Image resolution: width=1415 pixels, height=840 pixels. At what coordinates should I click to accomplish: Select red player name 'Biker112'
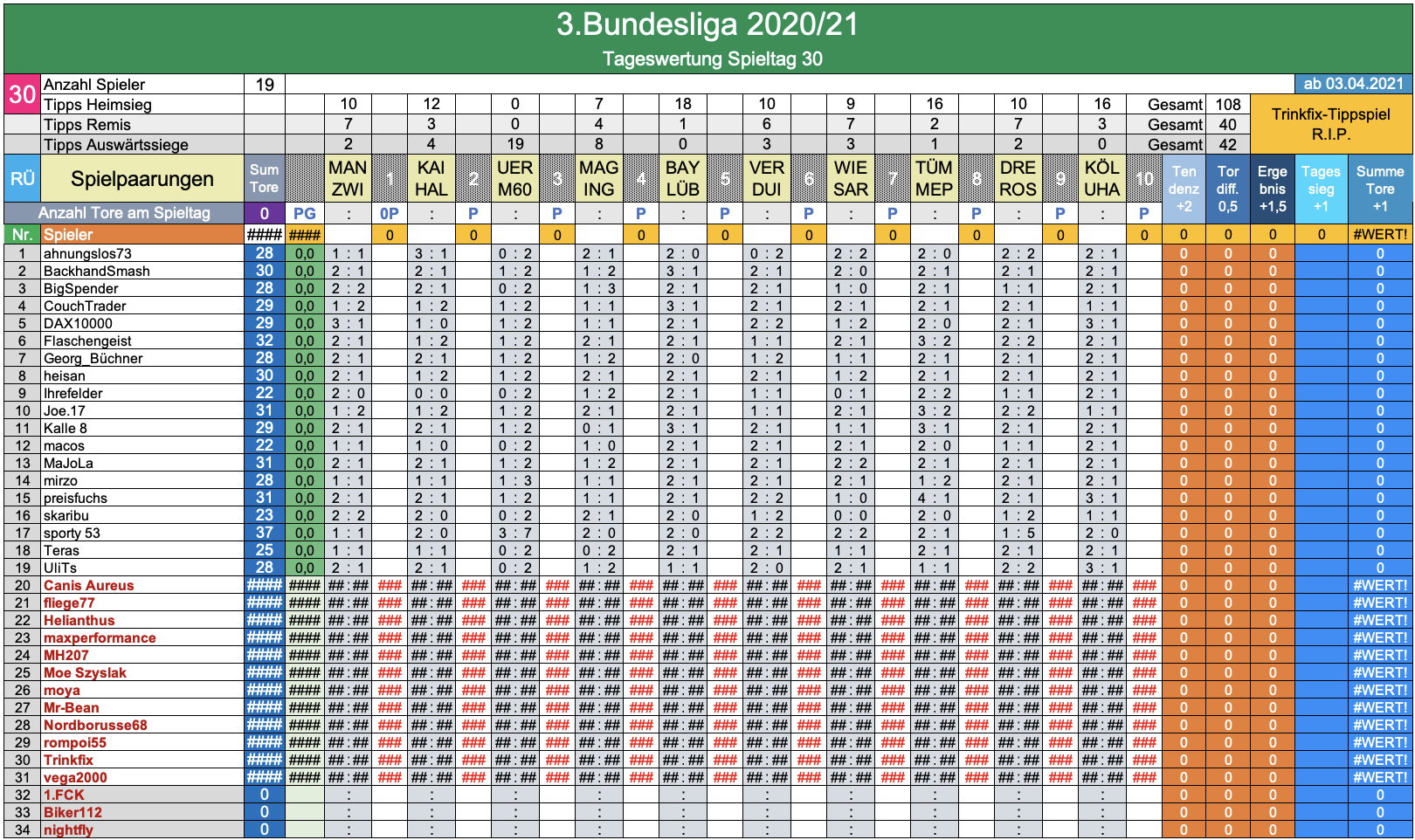[x=72, y=812]
